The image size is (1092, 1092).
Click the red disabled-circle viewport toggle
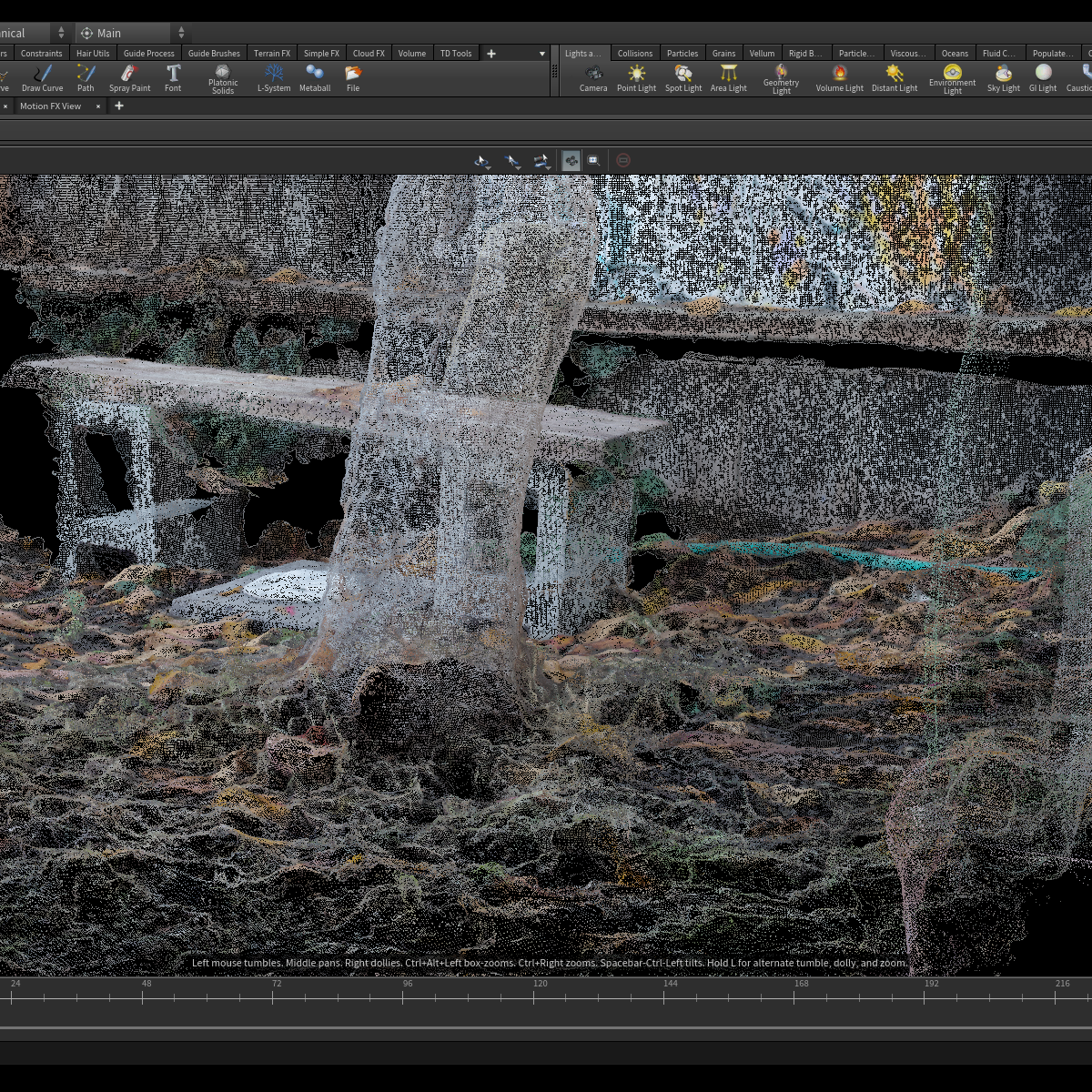coord(622,160)
